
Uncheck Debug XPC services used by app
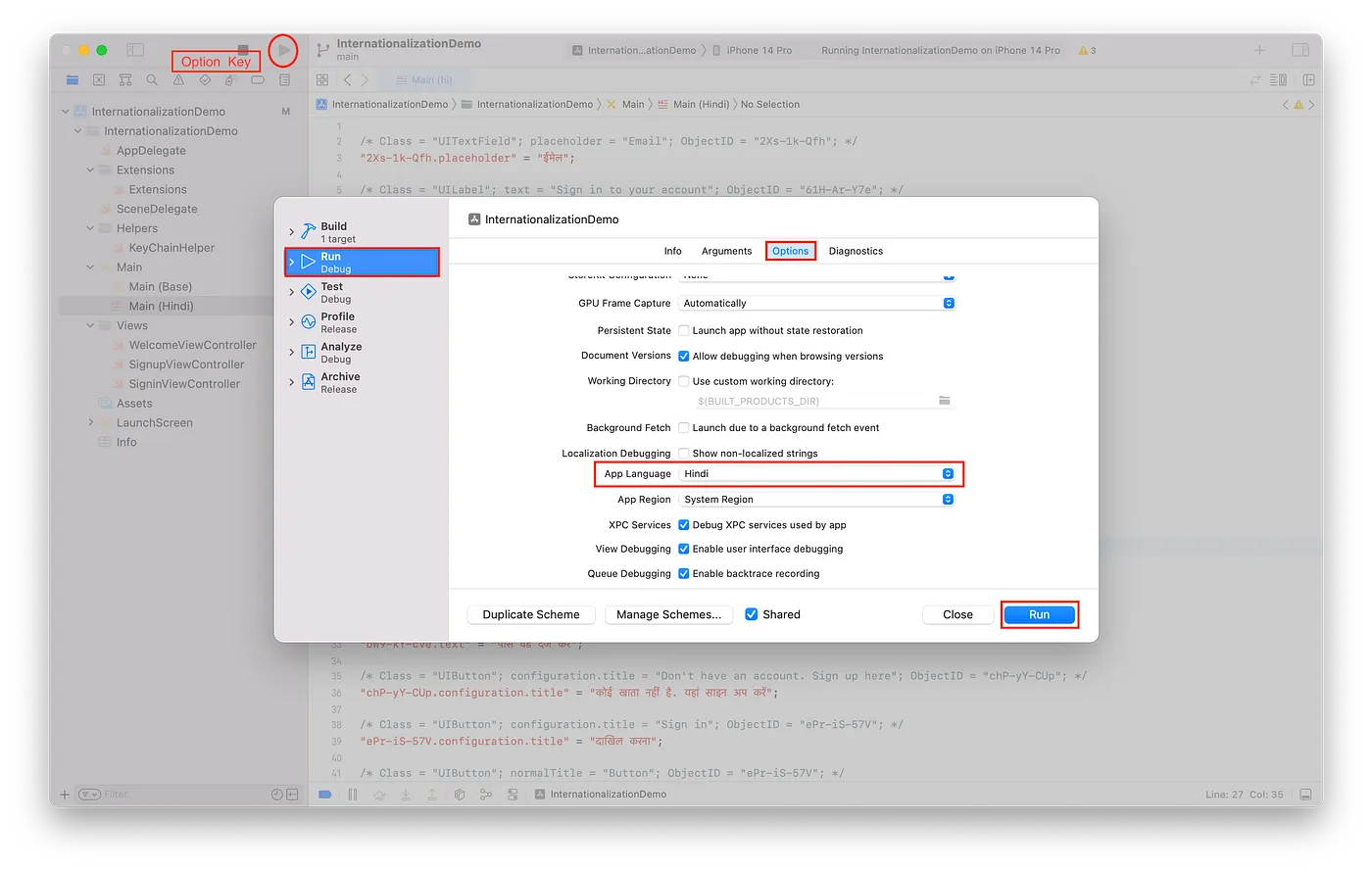coord(684,525)
